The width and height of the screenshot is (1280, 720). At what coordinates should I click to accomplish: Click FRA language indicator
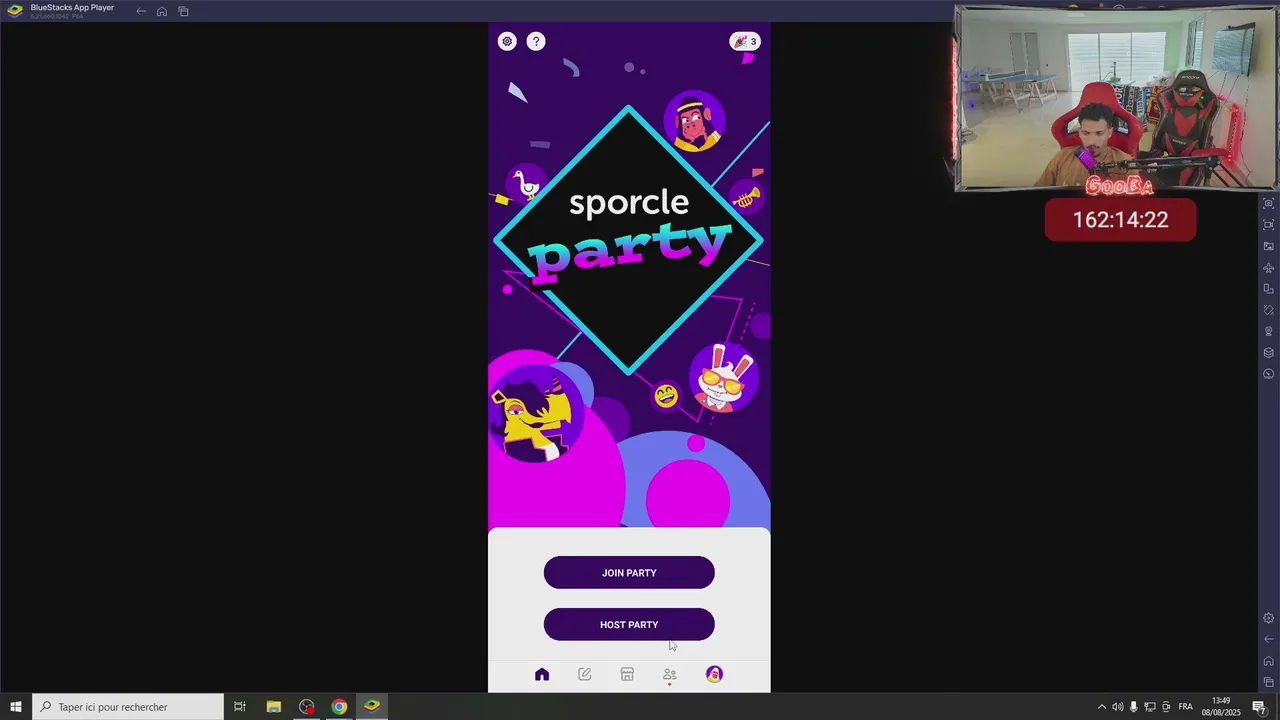[x=1185, y=707]
